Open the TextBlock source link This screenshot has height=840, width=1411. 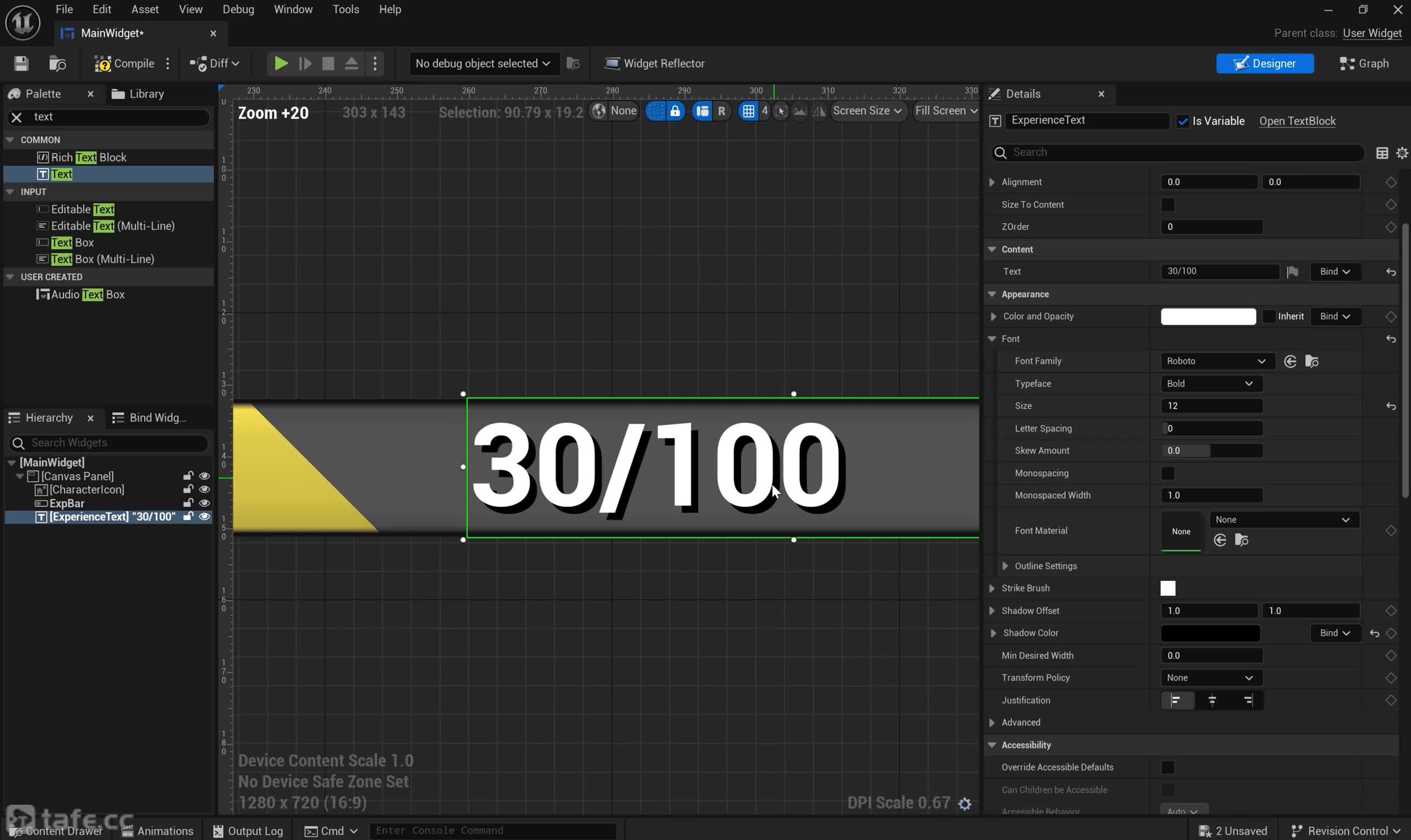tap(1297, 121)
